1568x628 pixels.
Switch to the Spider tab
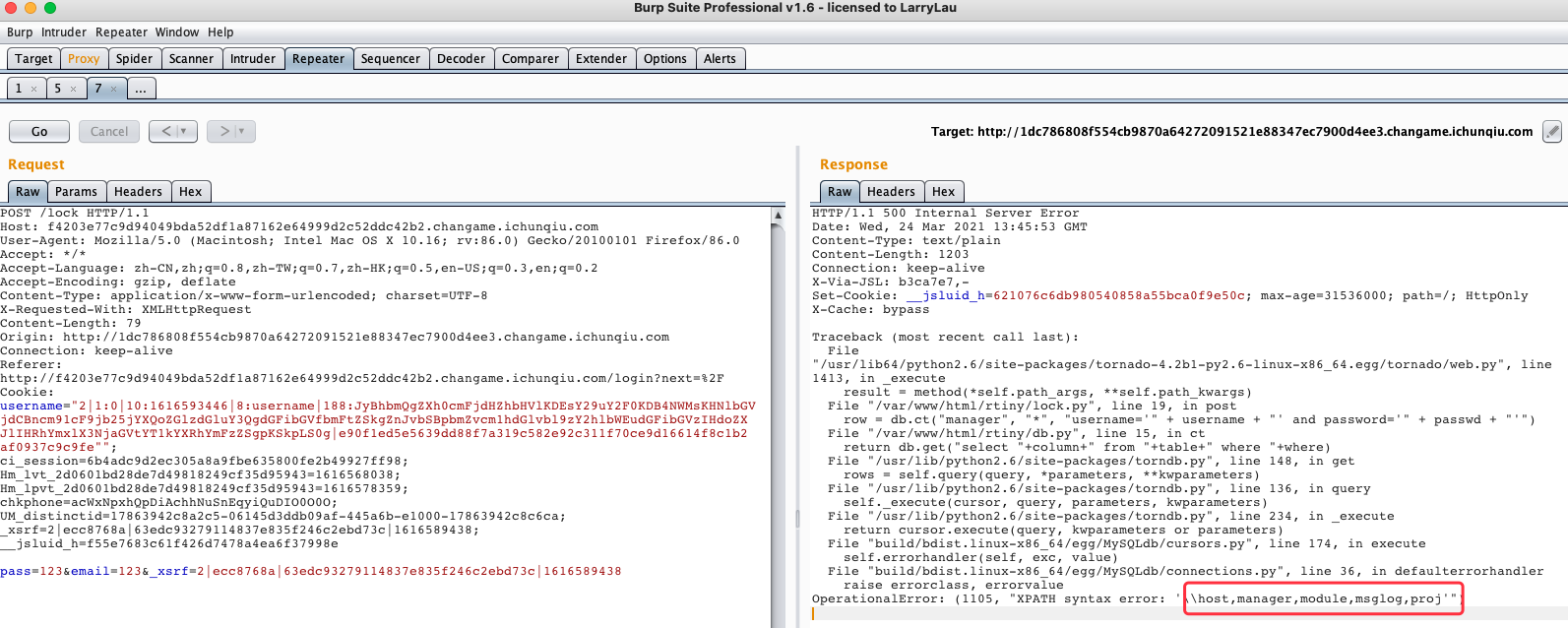pos(134,59)
